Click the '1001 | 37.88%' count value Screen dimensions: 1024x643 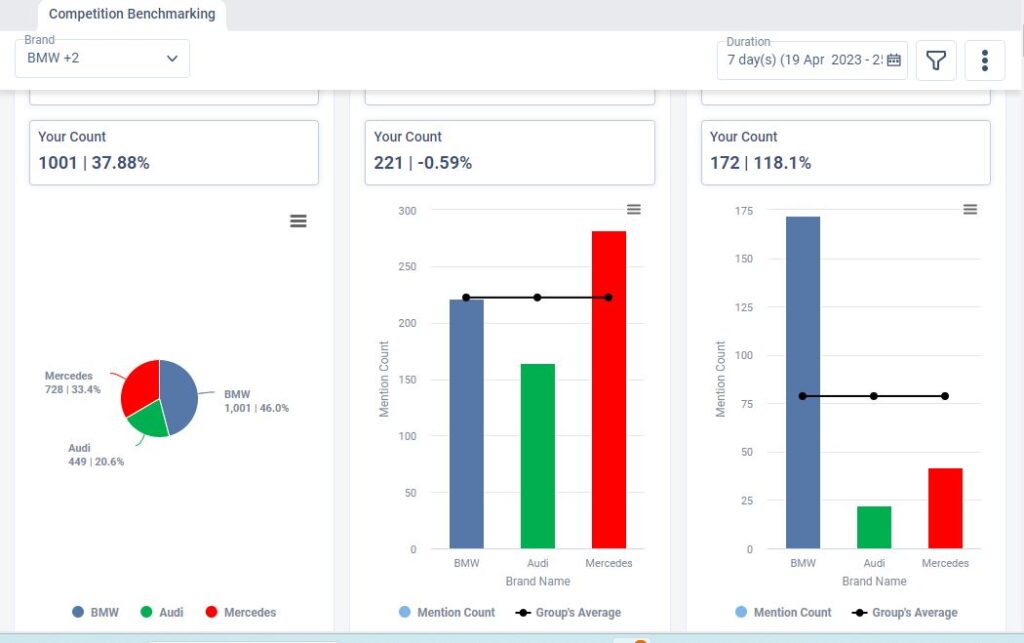pyautogui.click(x=94, y=163)
